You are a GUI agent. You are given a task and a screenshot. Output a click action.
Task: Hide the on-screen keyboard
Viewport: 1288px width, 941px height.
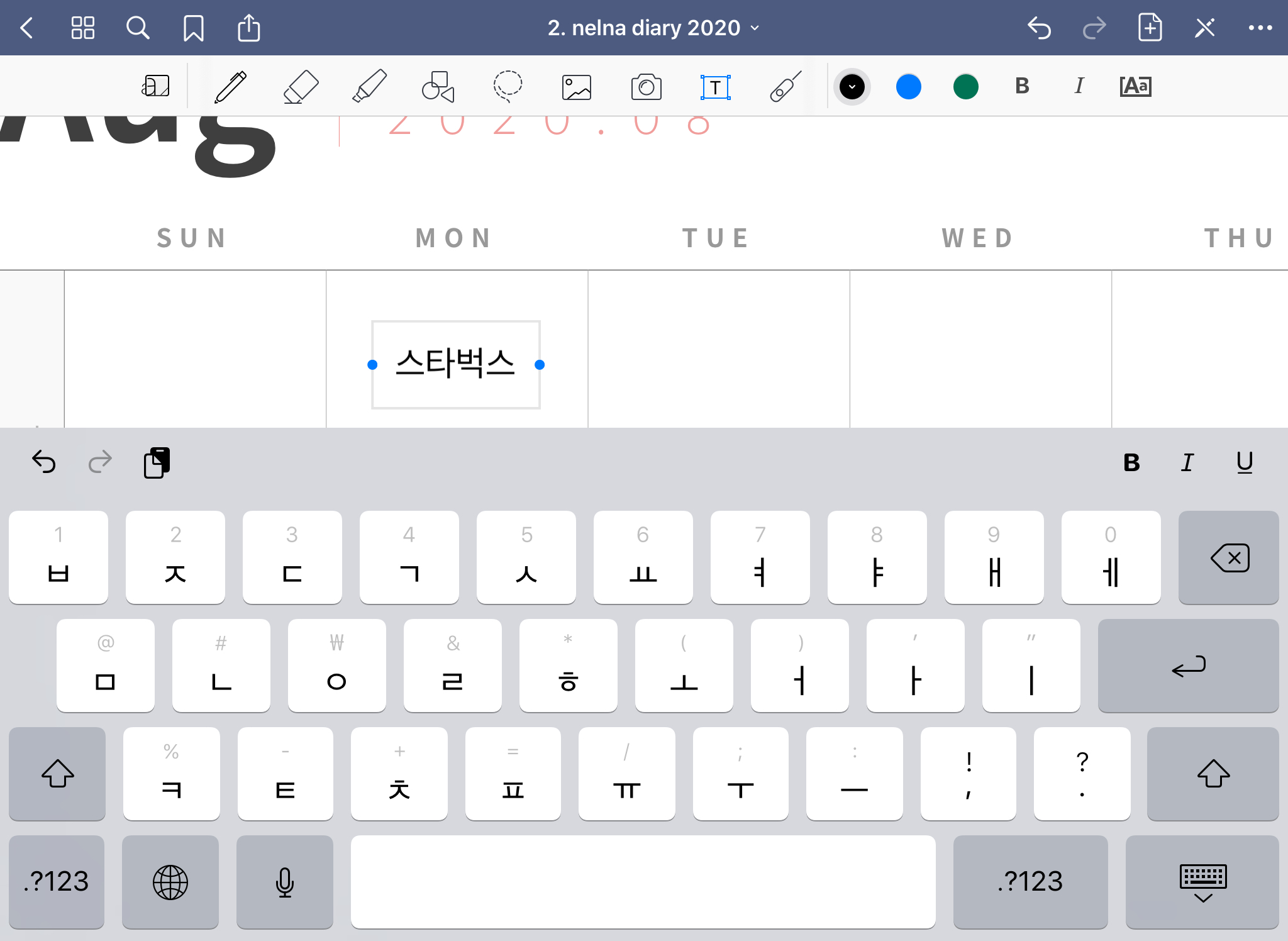tap(1202, 882)
